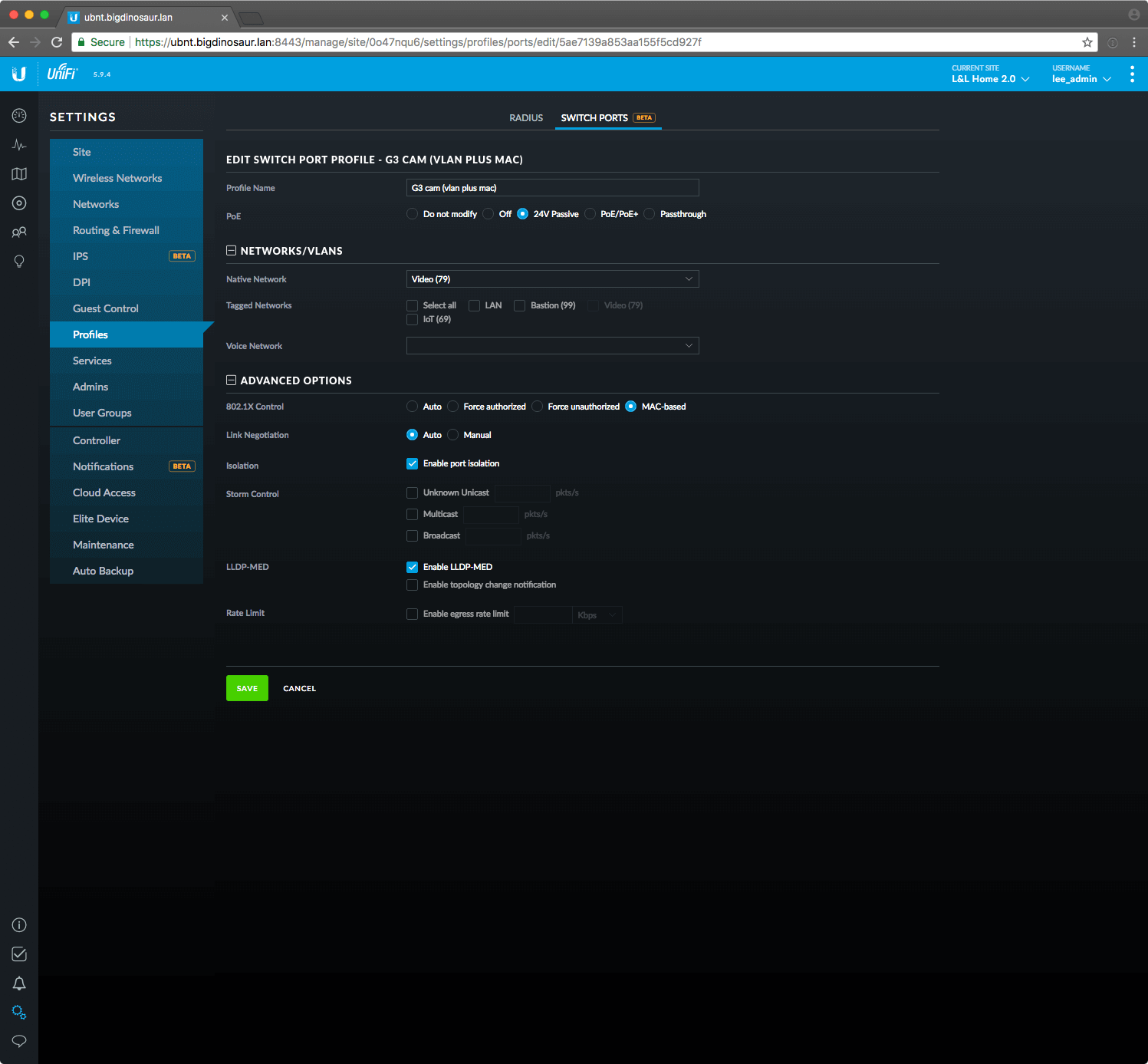Click the green Save button

pos(247,688)
